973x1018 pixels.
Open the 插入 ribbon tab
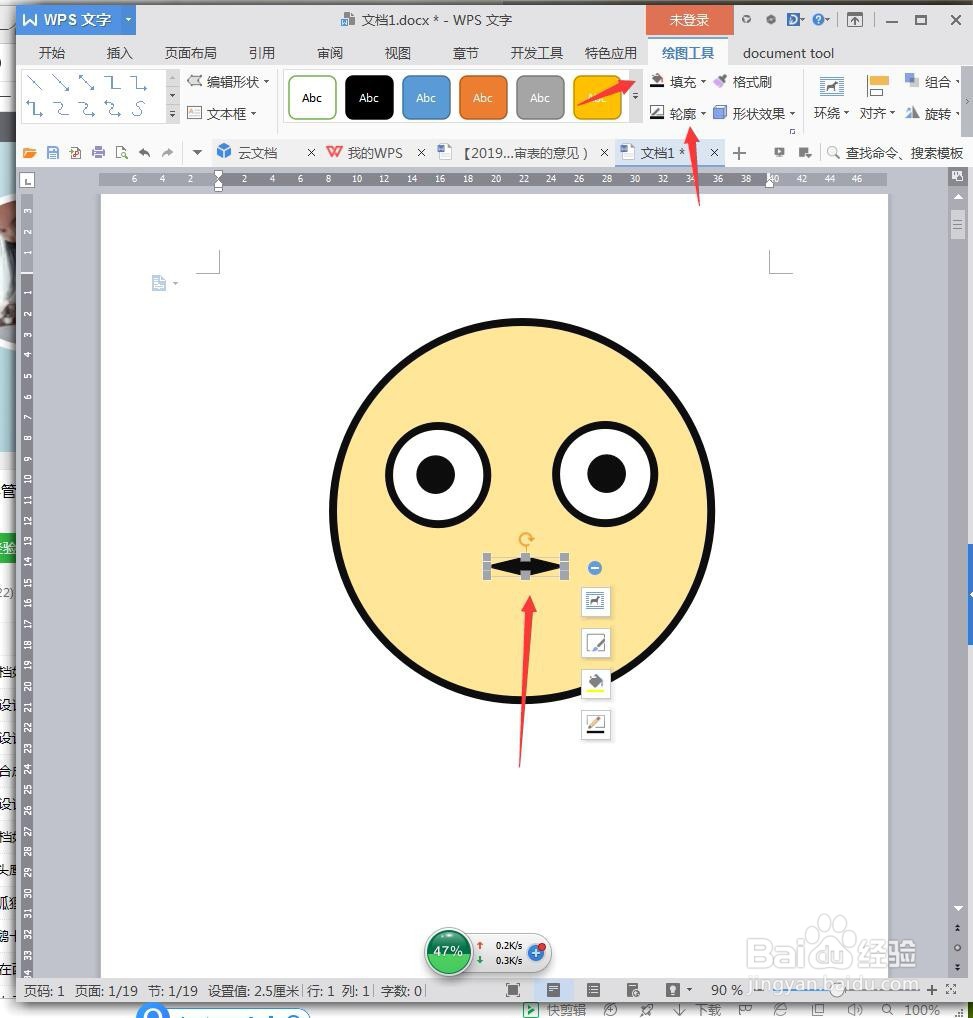point(119,53)
